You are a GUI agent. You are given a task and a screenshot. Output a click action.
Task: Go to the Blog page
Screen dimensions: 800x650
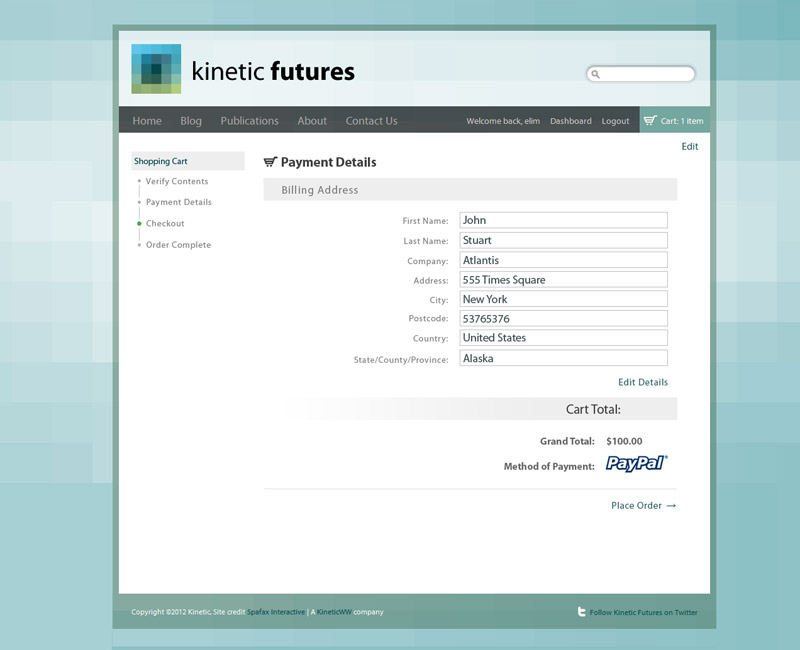tap(191, 121)
